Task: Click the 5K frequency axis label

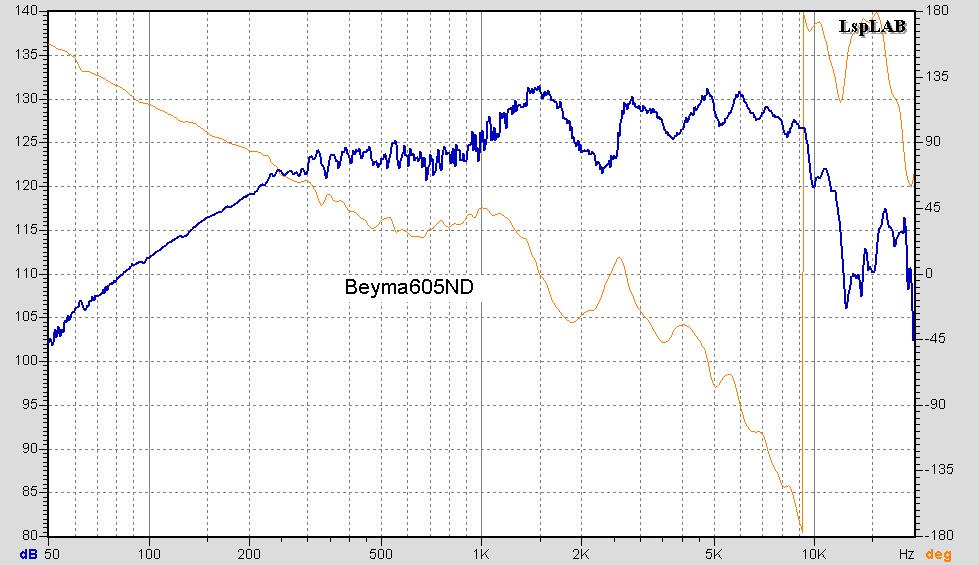Action: [713, 554]
